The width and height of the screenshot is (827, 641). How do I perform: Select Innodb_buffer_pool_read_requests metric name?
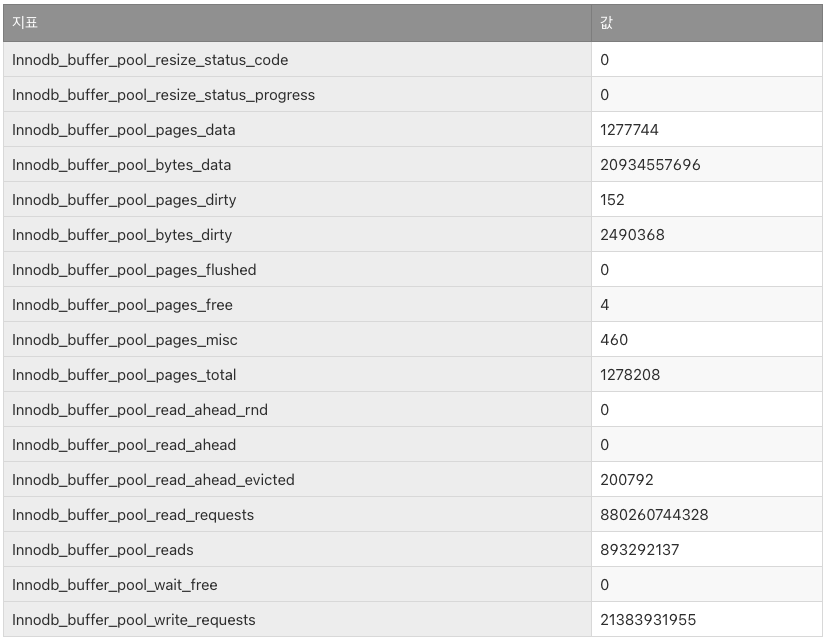(x=133, y=515)
